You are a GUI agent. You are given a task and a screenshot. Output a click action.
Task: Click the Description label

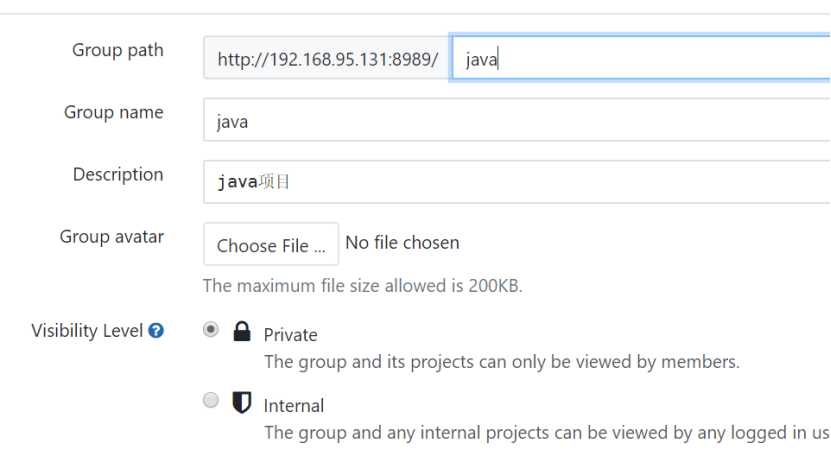click(x=118, y=174)
